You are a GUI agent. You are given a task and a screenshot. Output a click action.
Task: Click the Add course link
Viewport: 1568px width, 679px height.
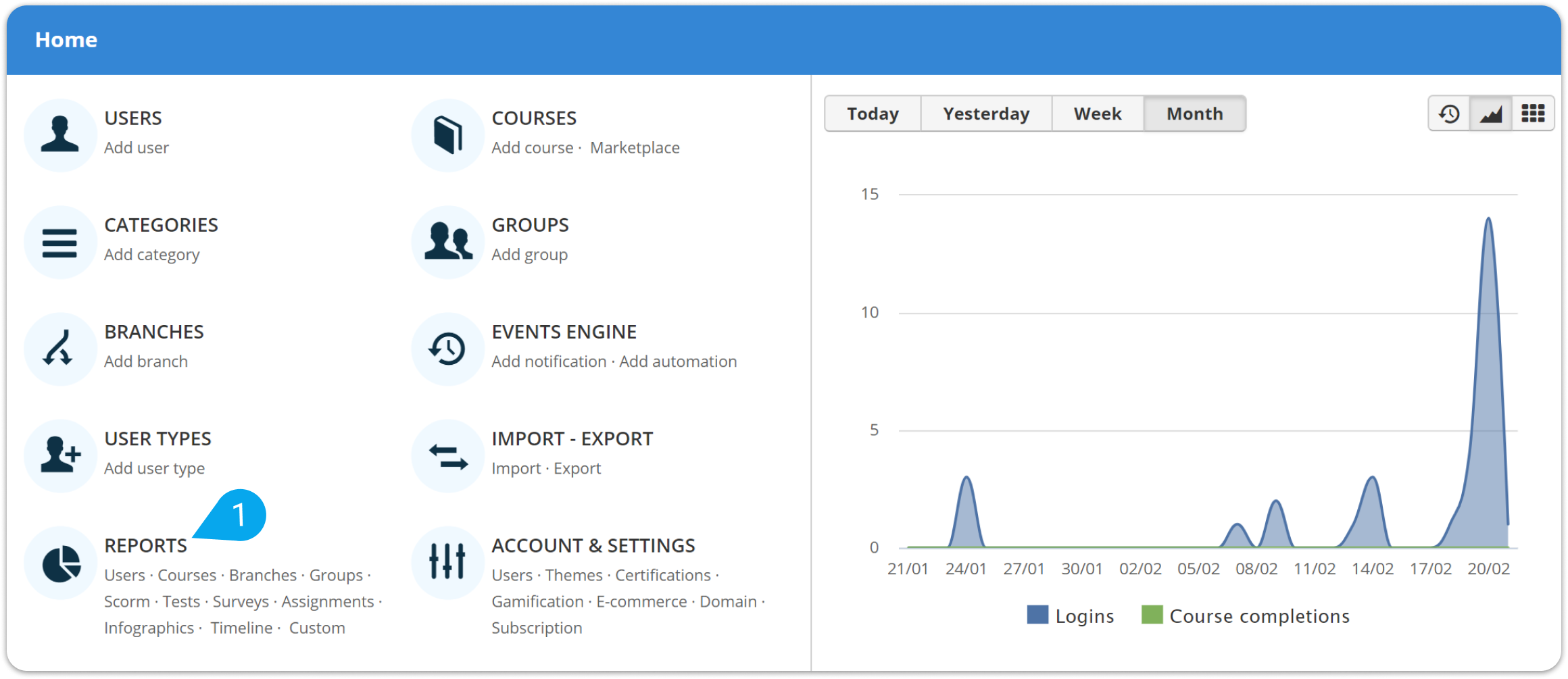click(x=533, y=148)
